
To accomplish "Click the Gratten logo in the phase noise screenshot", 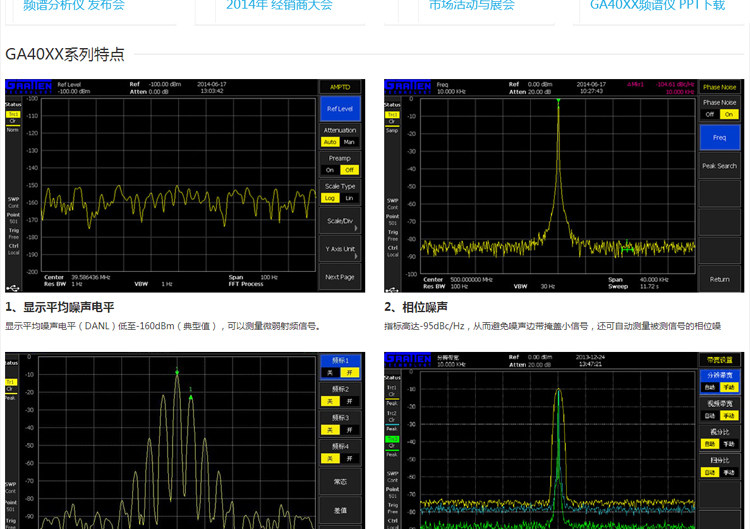I will pos(407,87).
